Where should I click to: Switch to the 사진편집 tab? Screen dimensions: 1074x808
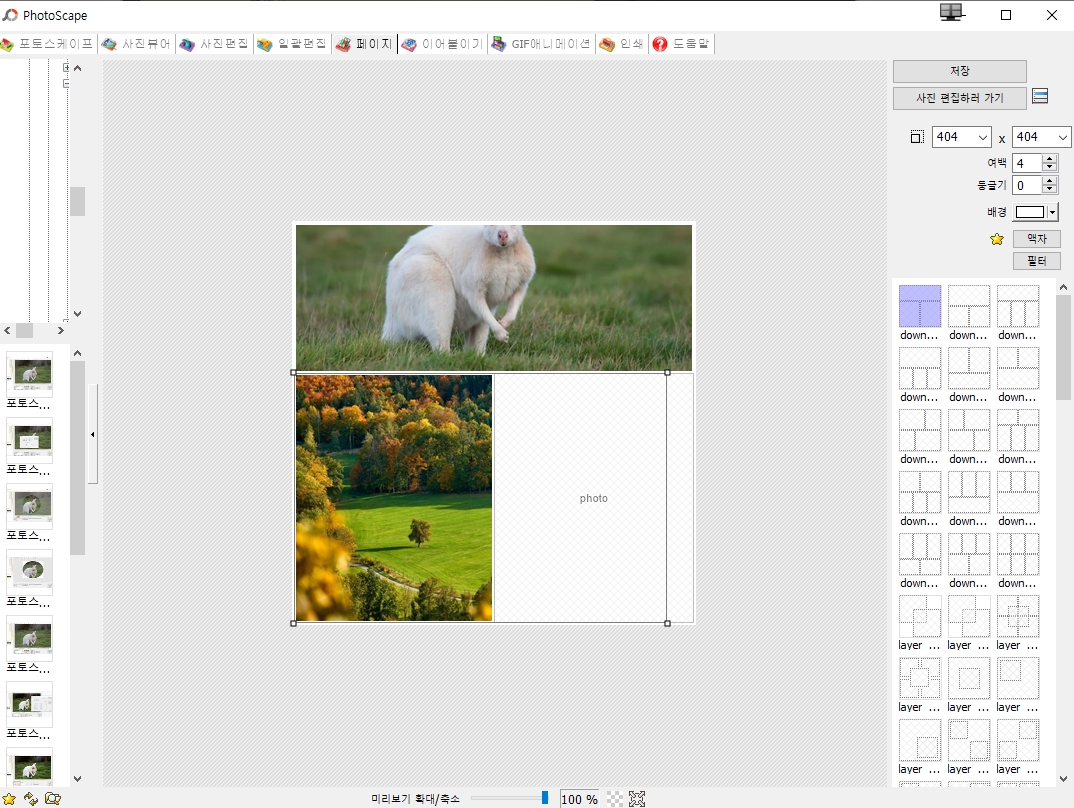214,44
